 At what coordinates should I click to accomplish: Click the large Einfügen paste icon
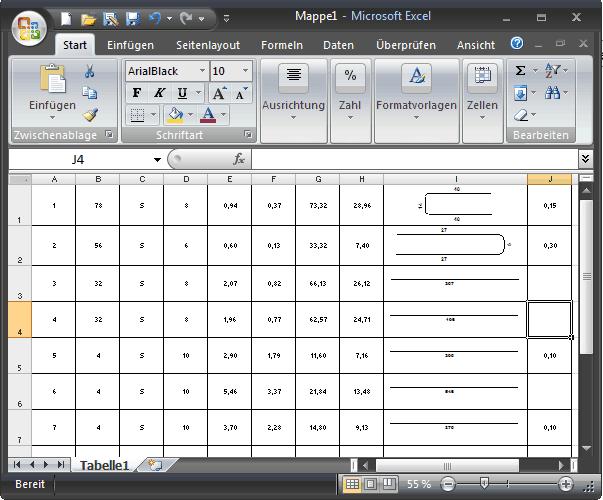(53, 78)
